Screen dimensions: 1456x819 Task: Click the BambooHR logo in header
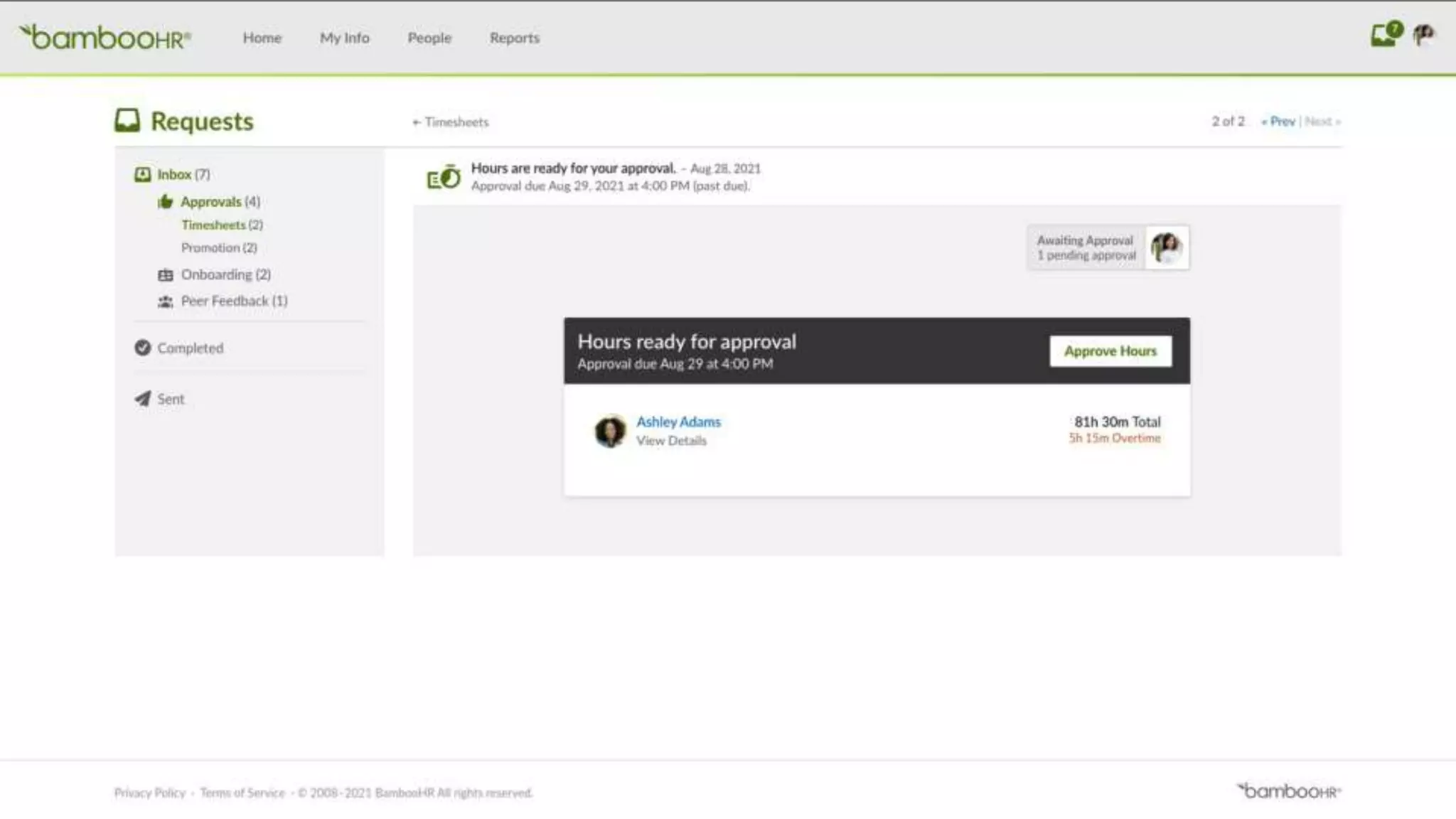105,37
